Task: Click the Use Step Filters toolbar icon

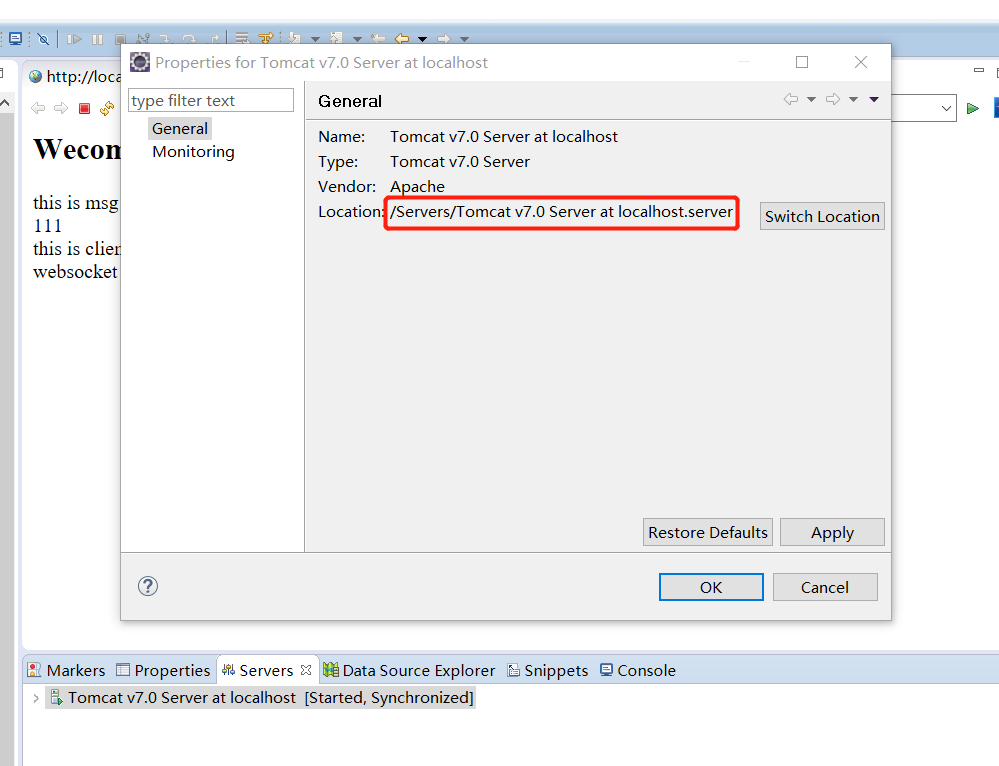Action: [x=265, y=39]
